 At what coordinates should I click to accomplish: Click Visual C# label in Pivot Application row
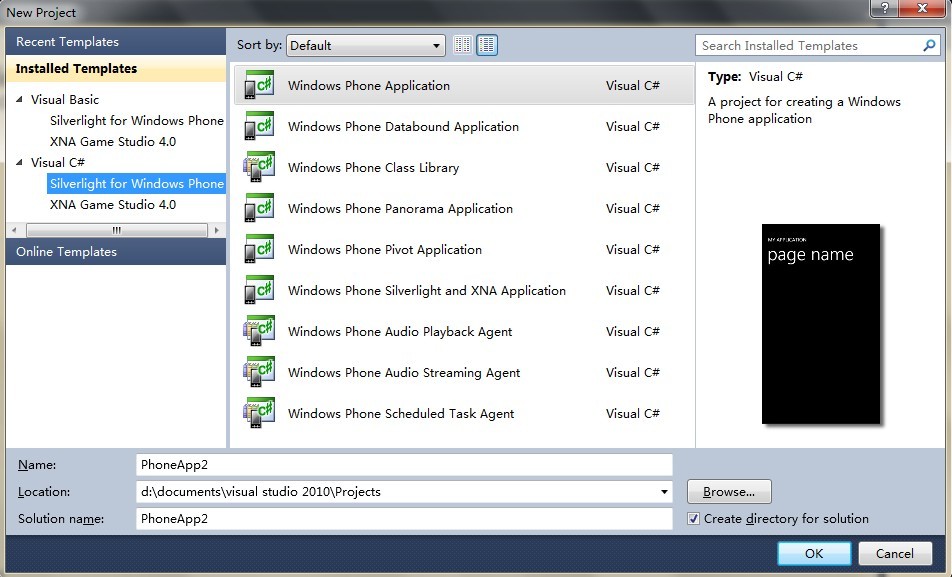(x=633, y=250)
